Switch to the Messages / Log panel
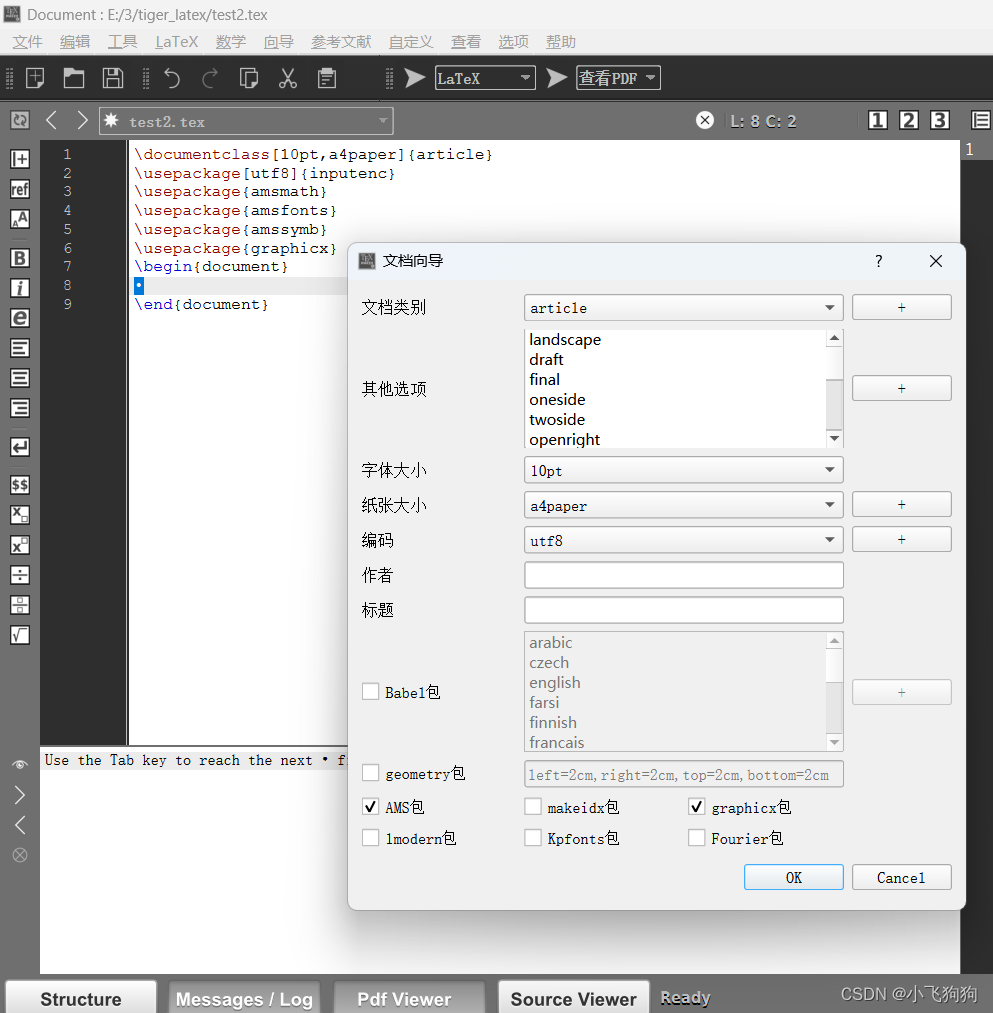This screenshot has width=993, height=1013. [x=244, y=996]
